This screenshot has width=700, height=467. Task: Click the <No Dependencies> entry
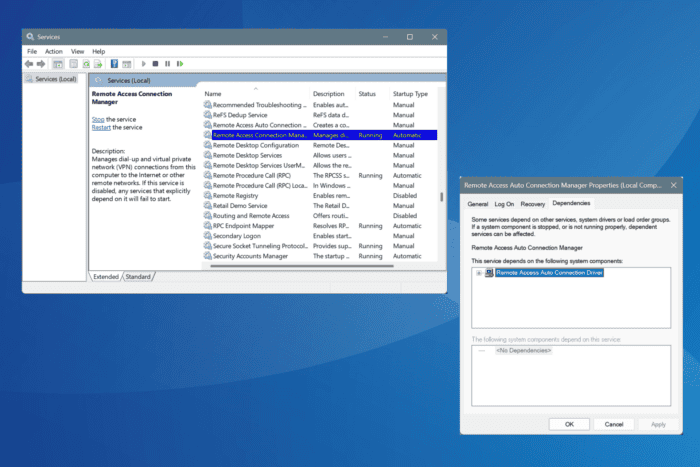(x=523, y=351)
